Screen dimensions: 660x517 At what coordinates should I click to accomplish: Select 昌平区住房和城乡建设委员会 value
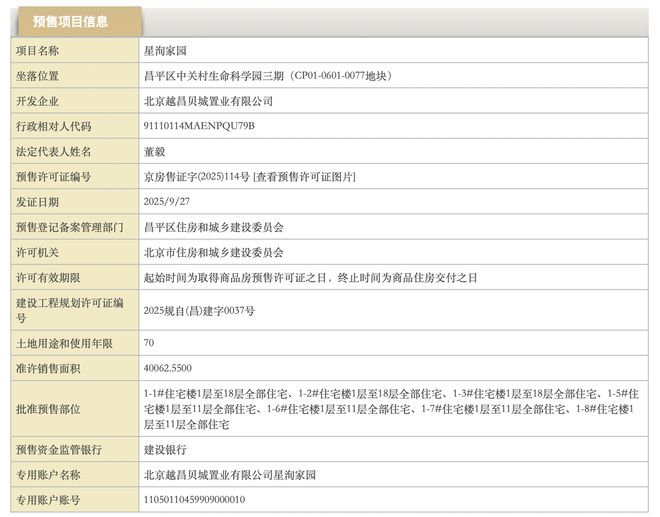214,228
